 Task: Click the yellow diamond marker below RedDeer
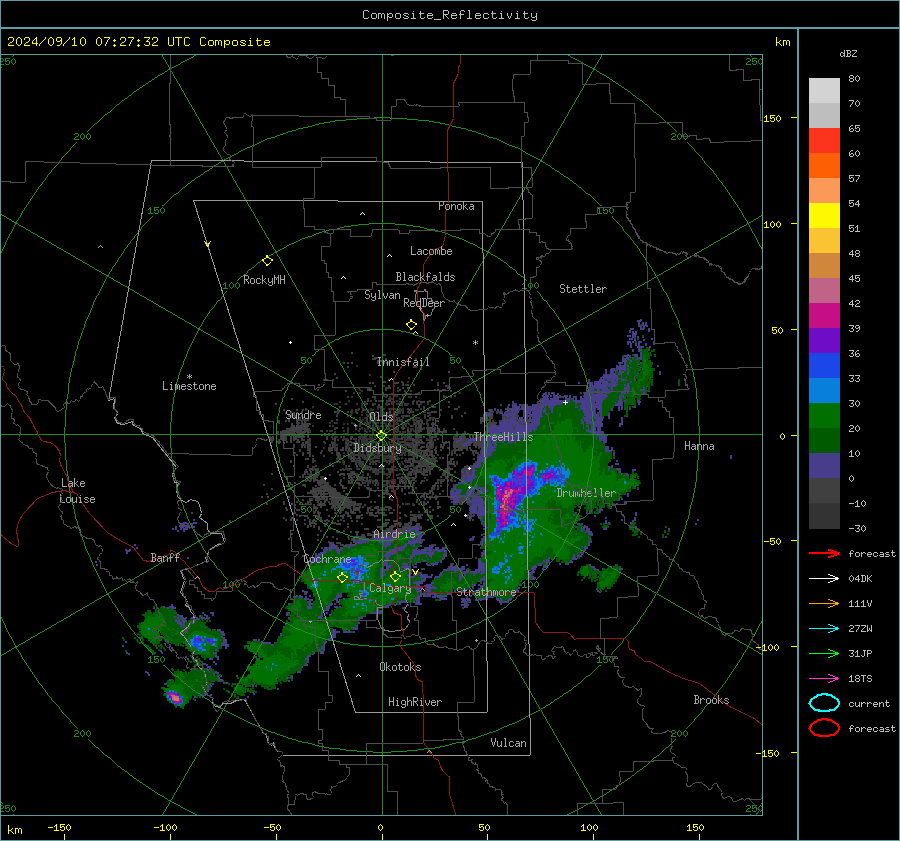(411, 325)
